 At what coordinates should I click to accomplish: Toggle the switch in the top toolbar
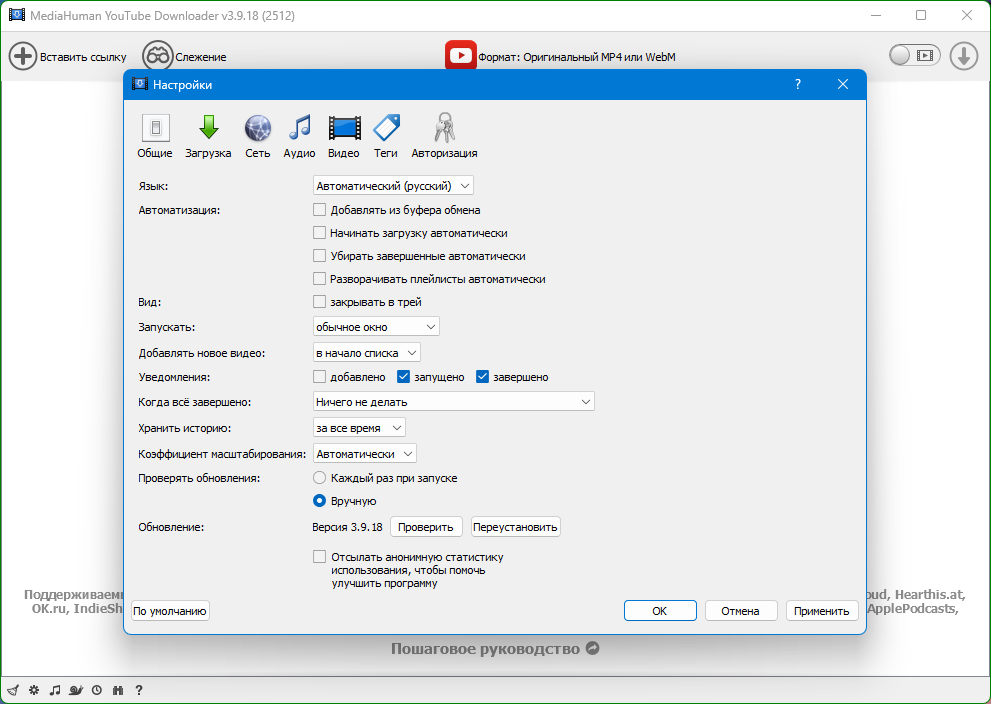914,56
